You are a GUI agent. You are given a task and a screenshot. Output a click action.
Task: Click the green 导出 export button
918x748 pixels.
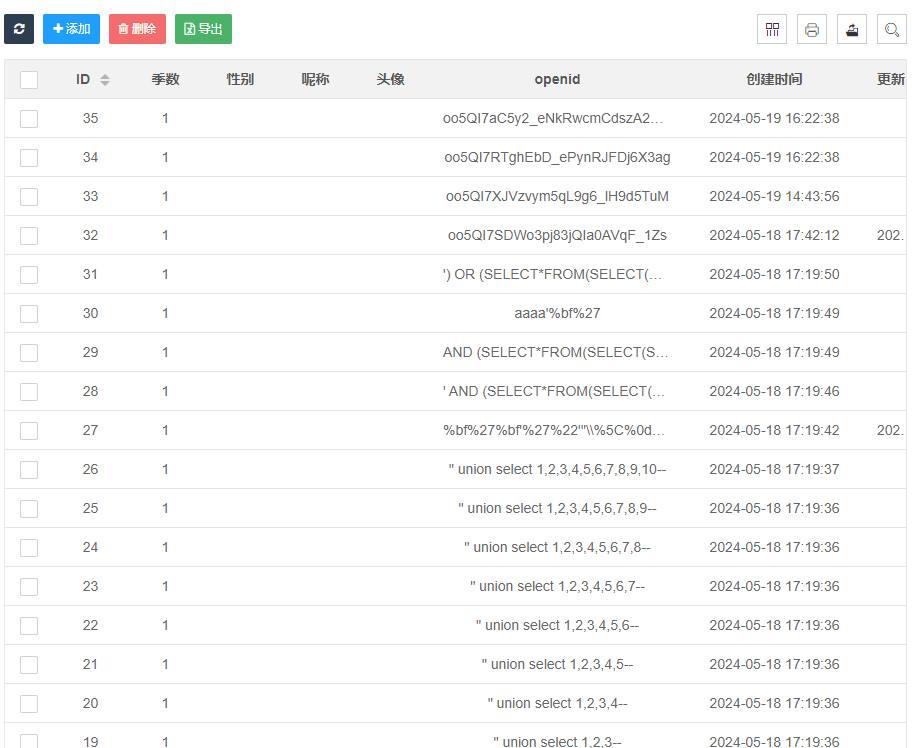203,29
